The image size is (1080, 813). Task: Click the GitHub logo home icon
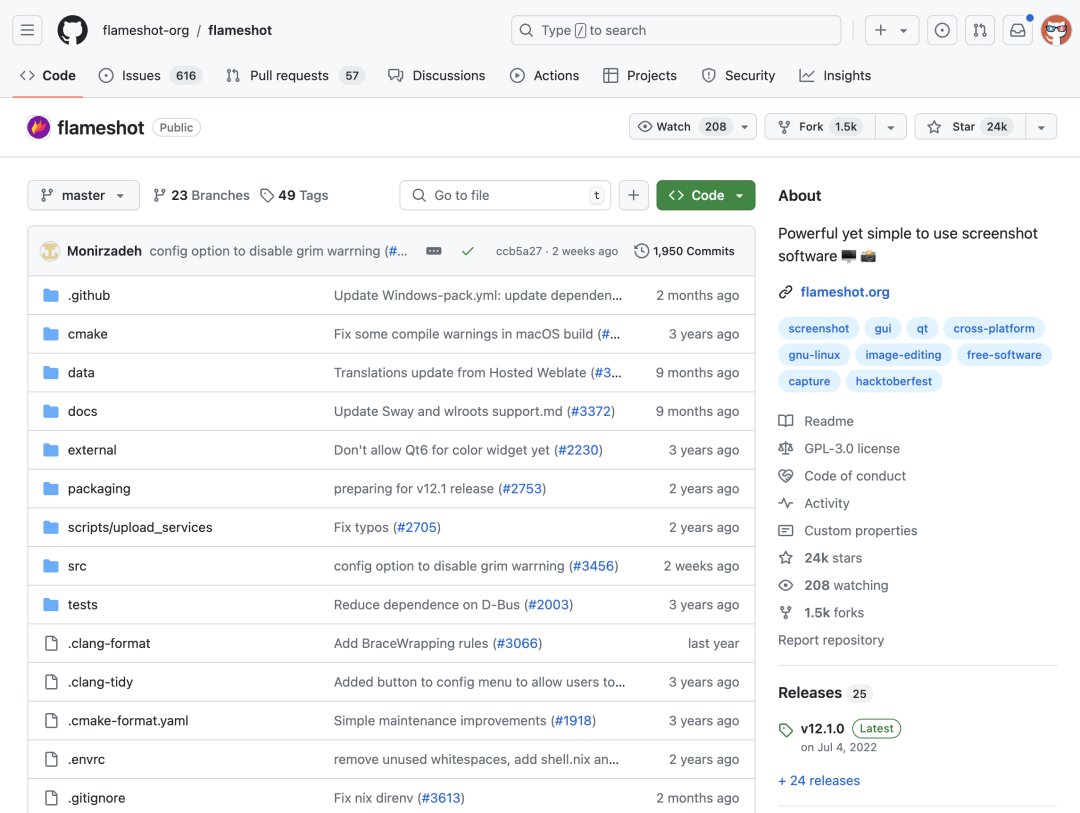[x=72, y=30]
